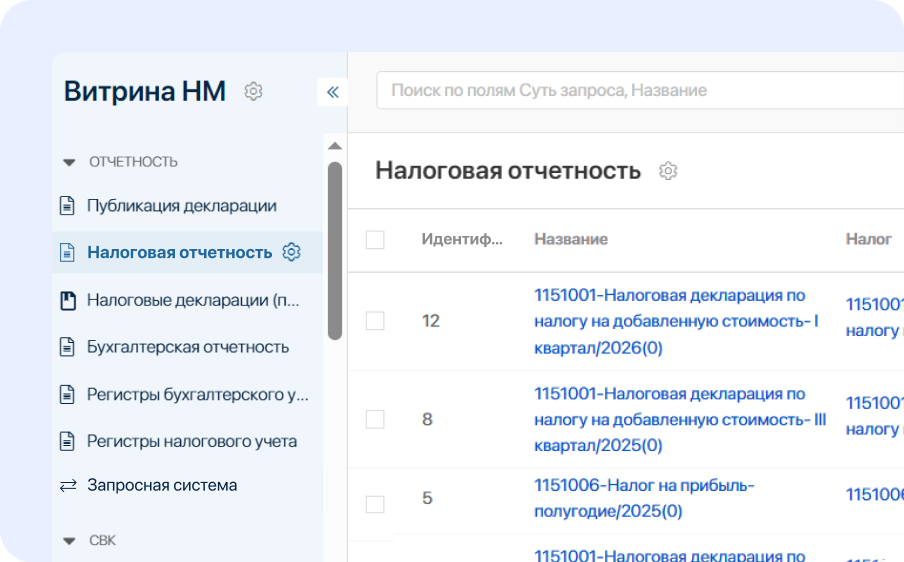Sort by Идентиф... column header

[x=462, y=239]
